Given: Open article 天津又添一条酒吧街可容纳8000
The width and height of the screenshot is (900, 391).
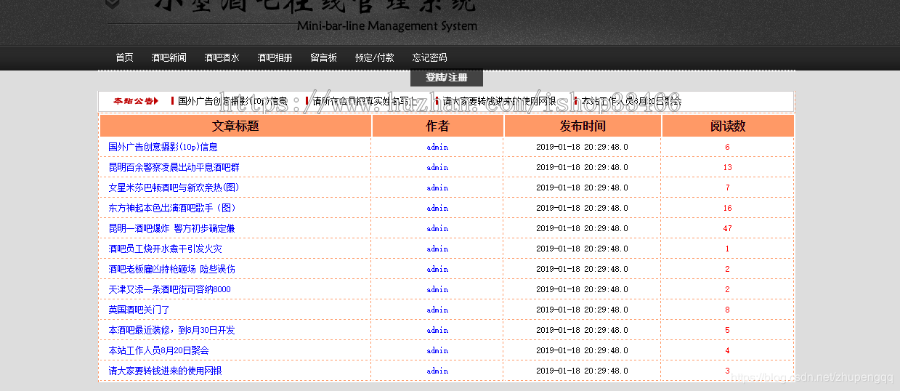Looking at the screenshot, I should 169,289.
